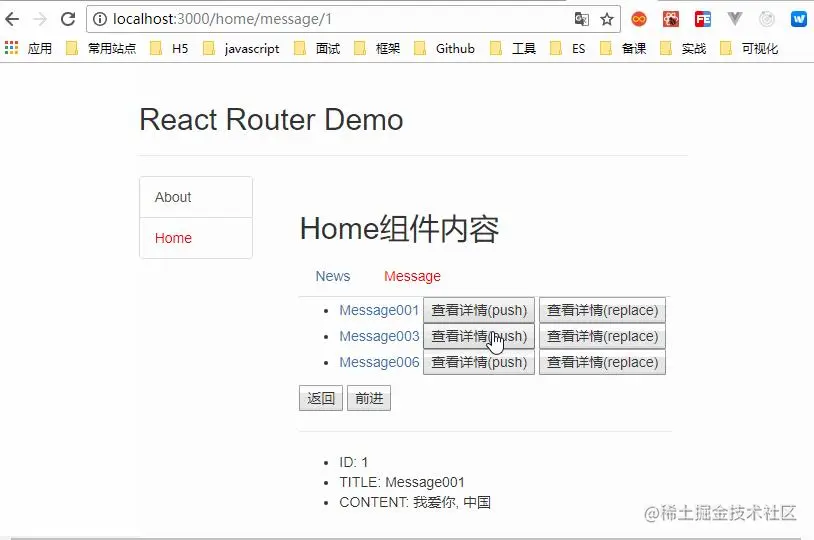Click the 前进 forward button

(x=369, y=398)
